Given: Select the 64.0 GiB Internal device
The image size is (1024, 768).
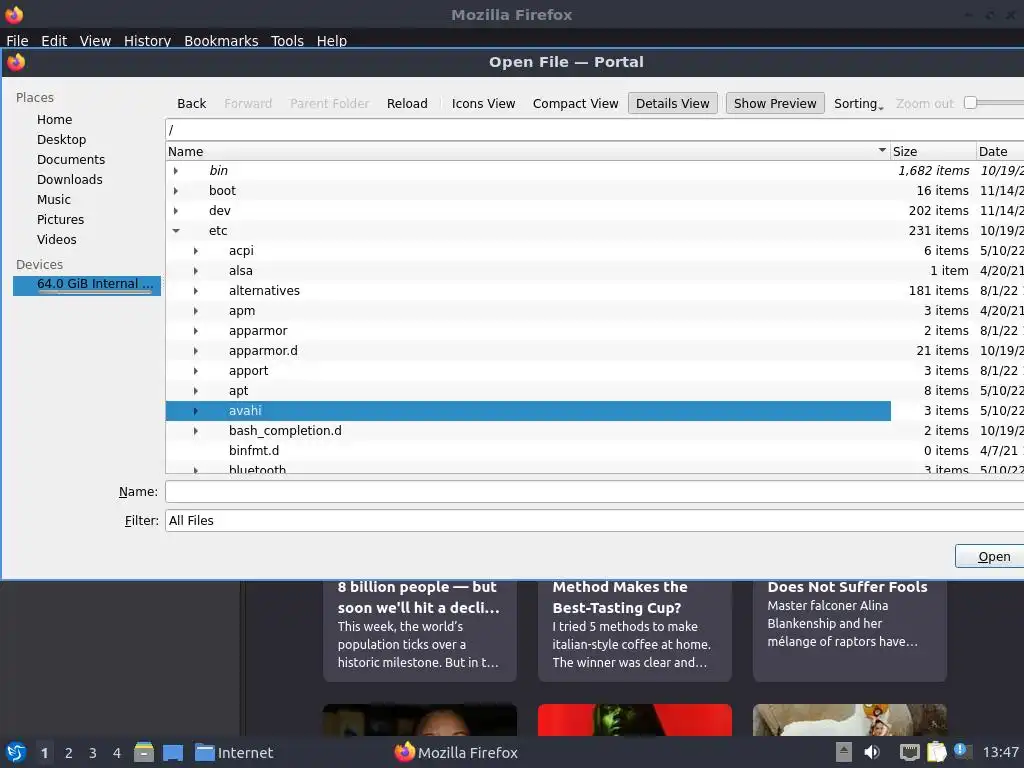Looking at the screenshot, I should (x=87, y=285).
